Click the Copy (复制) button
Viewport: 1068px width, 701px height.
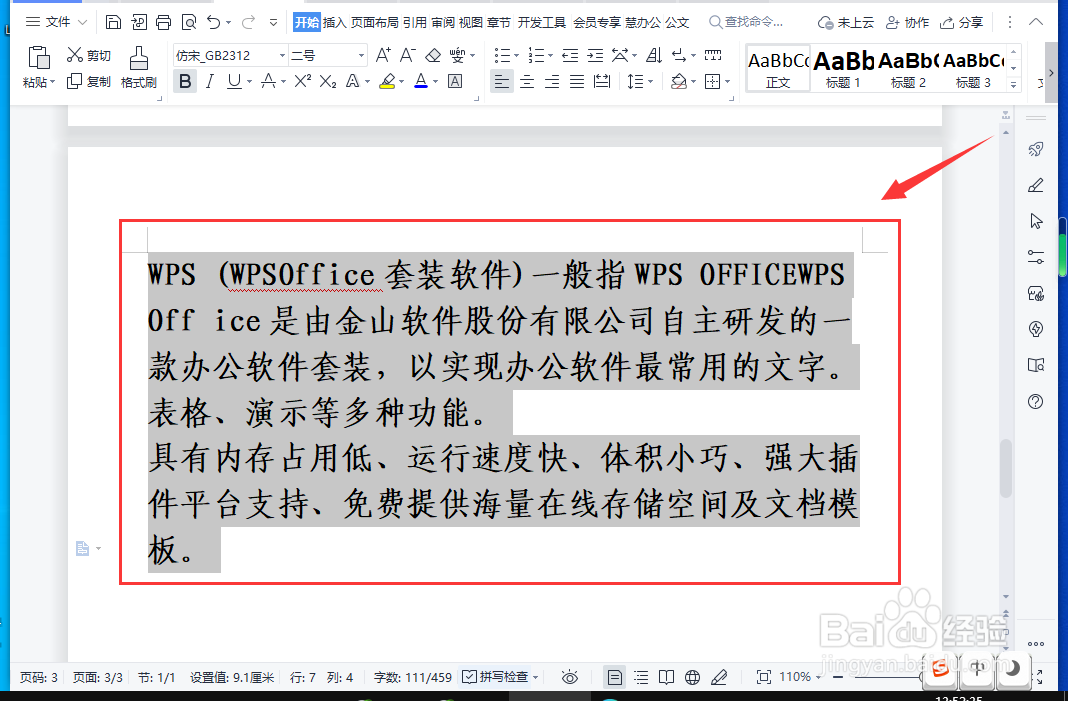coord(89,82)
